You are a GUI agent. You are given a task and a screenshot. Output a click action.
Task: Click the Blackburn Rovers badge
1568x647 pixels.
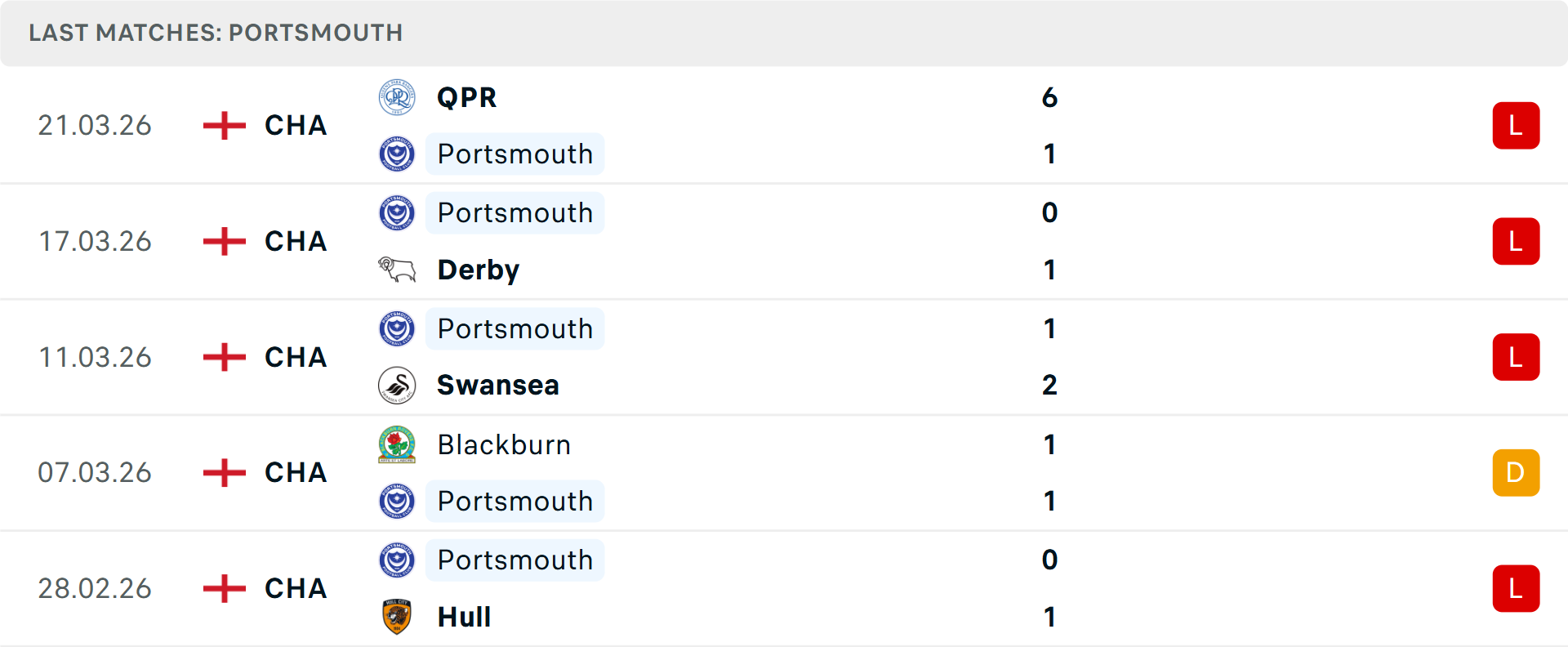(398, 444)
